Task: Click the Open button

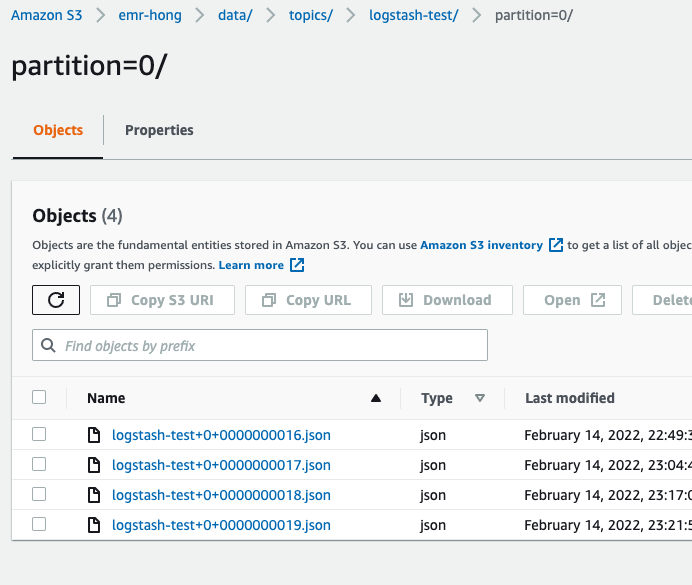Action: (572, 300)
